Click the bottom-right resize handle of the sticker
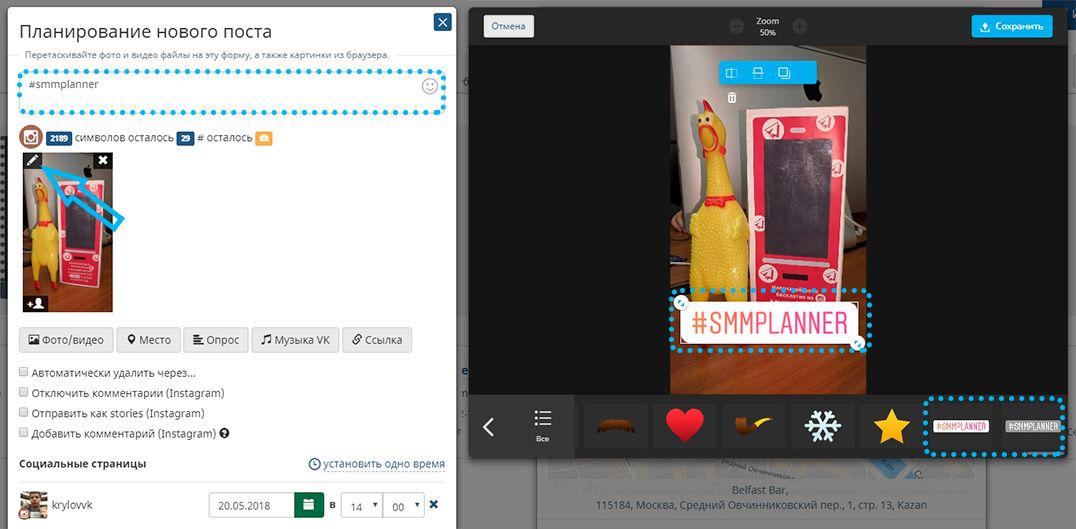The image size is (1076, 529). coord(856,343)
